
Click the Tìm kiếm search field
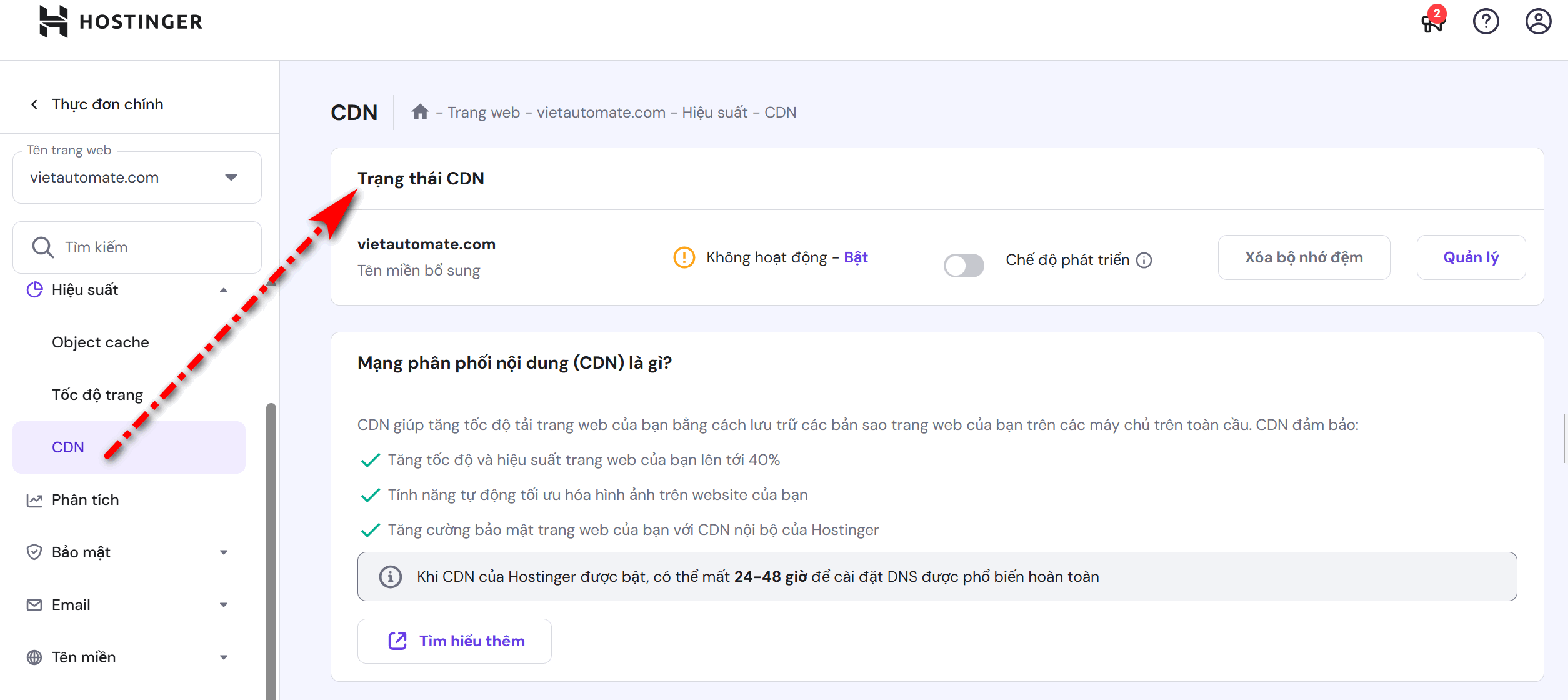tap(137, 247)
